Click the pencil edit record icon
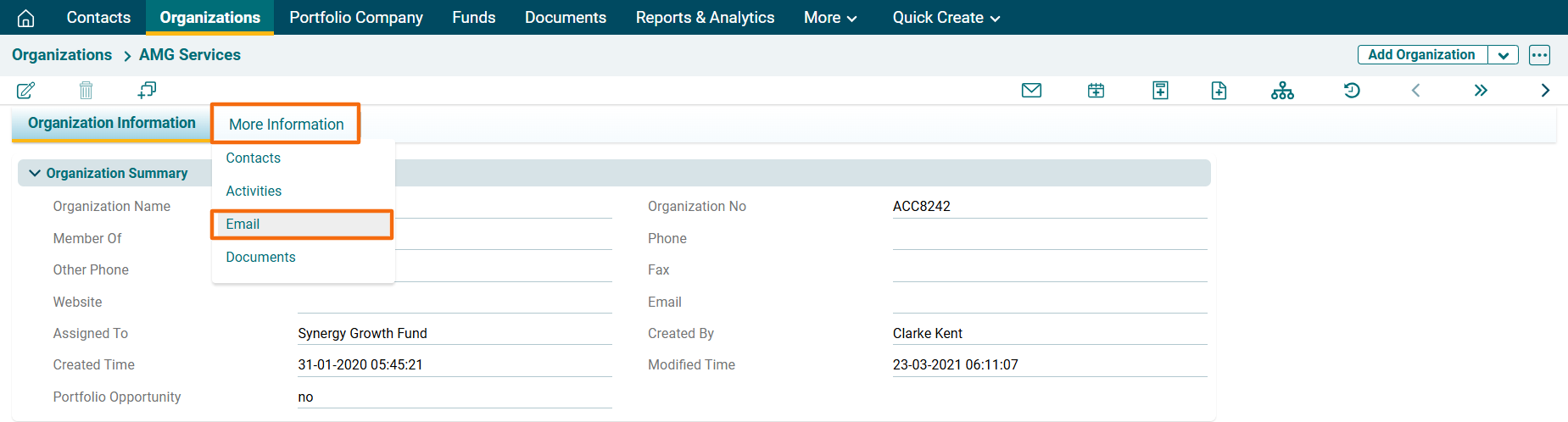 [x=26, y=90]
